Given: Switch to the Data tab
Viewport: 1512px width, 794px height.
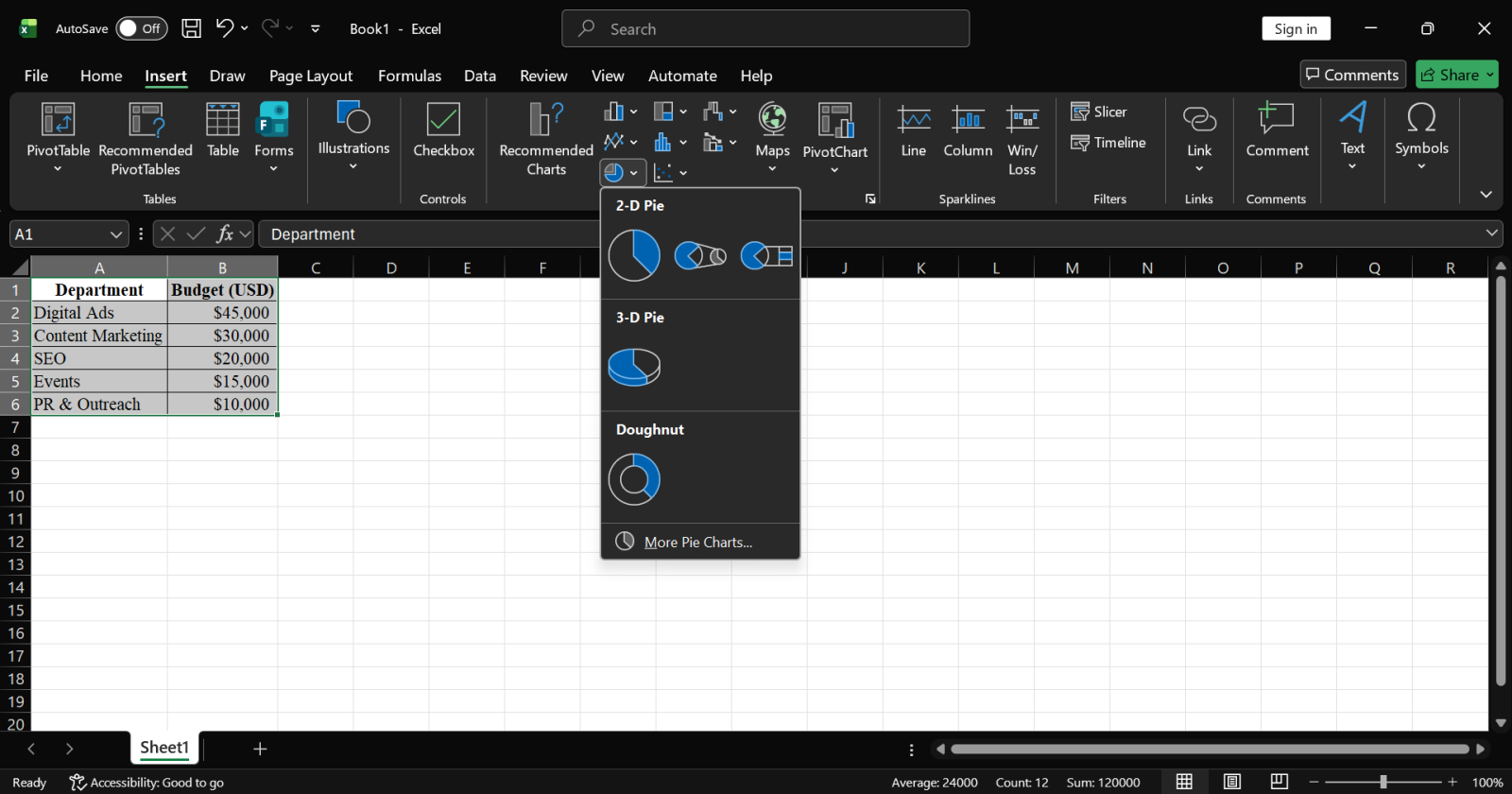Looking at the screenshot, I should pos(480,76).
